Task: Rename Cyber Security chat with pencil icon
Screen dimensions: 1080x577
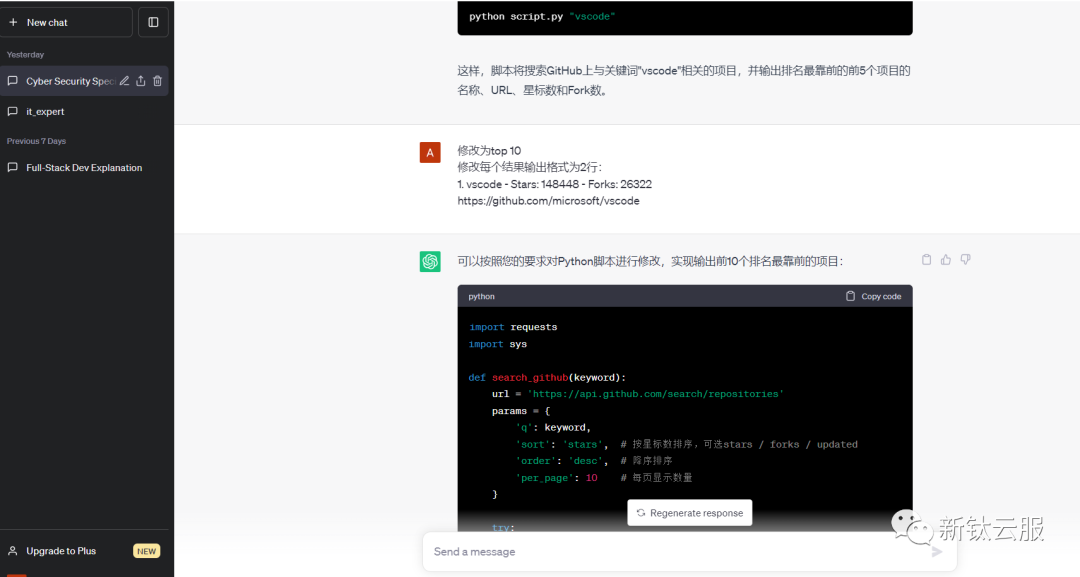Action: tap(124, 81)
